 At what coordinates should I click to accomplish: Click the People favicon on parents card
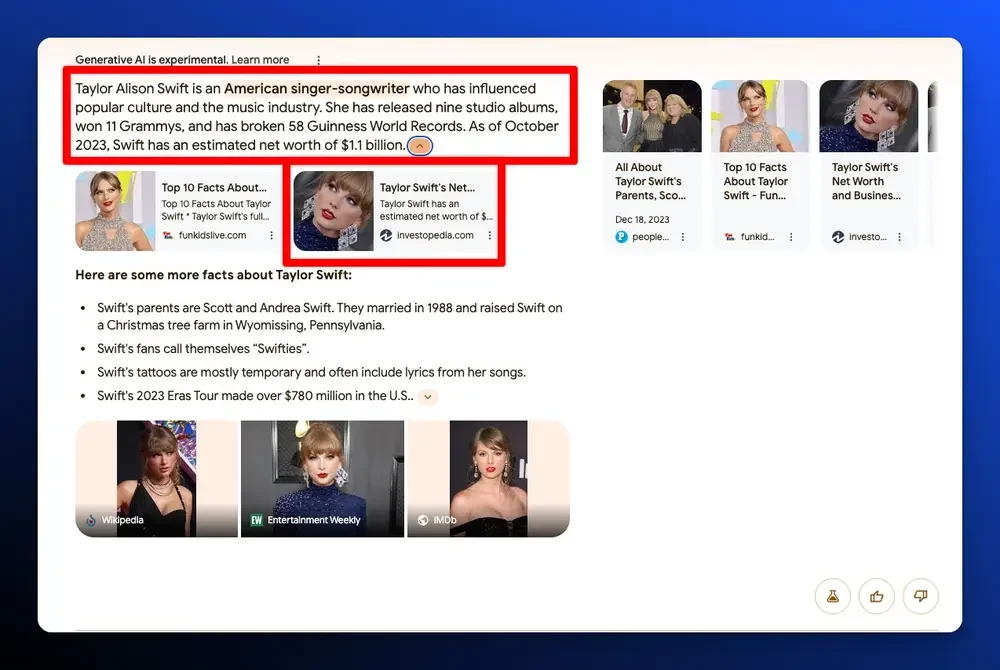(x=621, y=237)
